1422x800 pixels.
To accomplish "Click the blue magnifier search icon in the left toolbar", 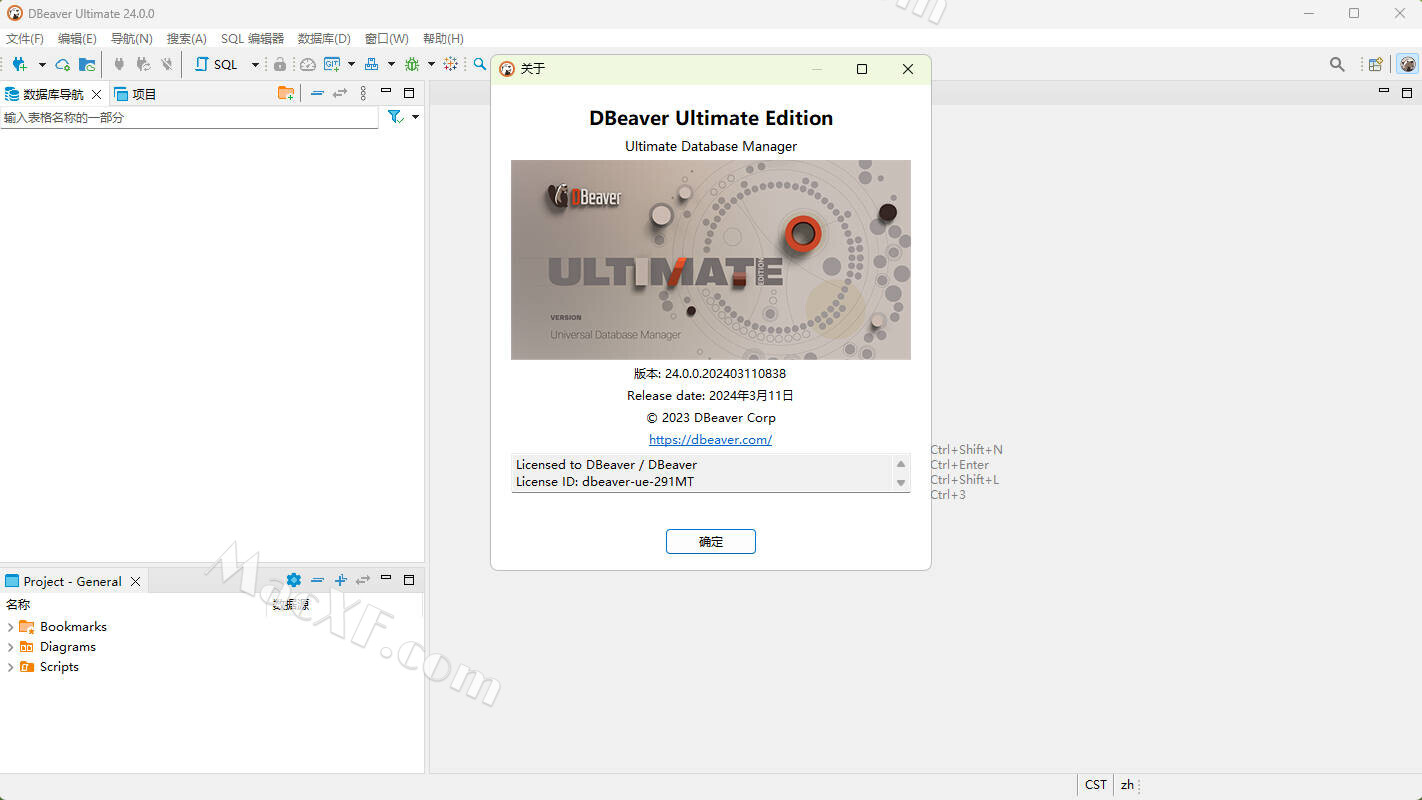I will (480, 64).
